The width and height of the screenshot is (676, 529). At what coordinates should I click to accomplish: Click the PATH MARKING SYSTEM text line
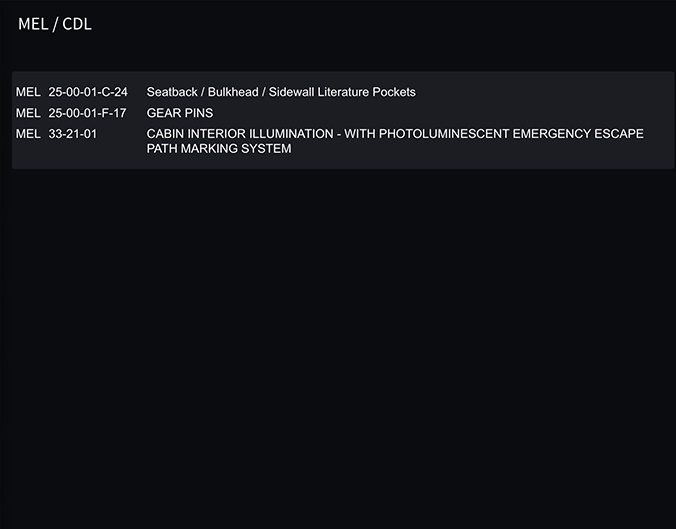pos(219,149)
